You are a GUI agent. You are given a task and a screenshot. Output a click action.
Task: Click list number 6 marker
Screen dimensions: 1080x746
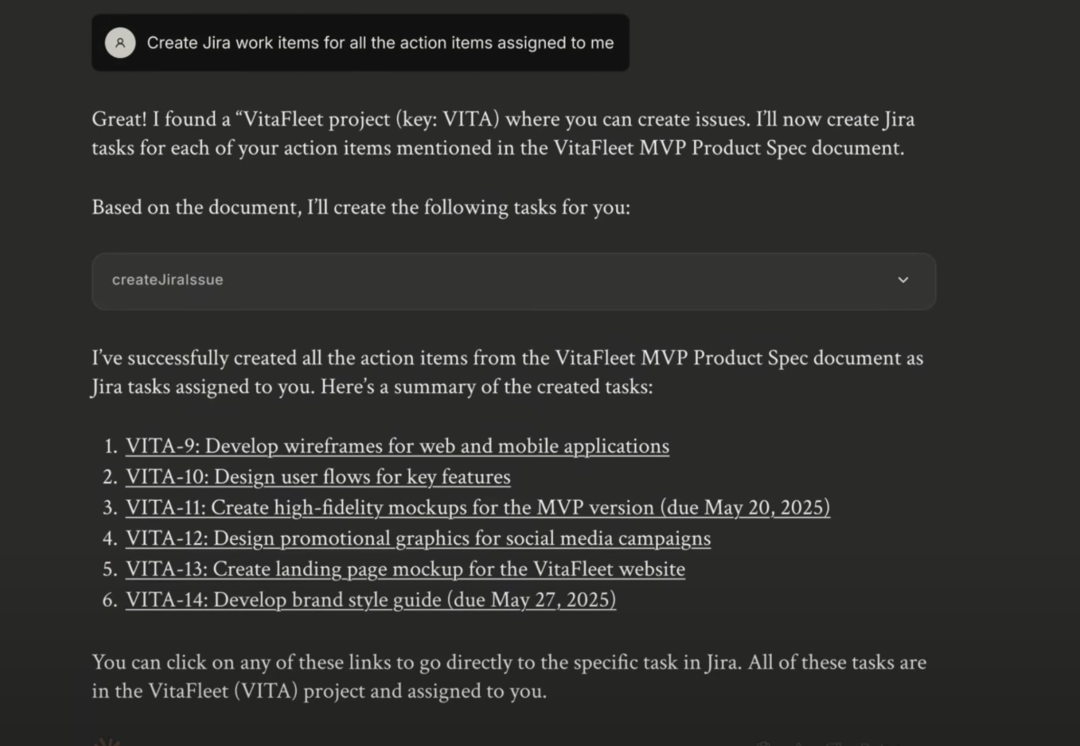110,601
